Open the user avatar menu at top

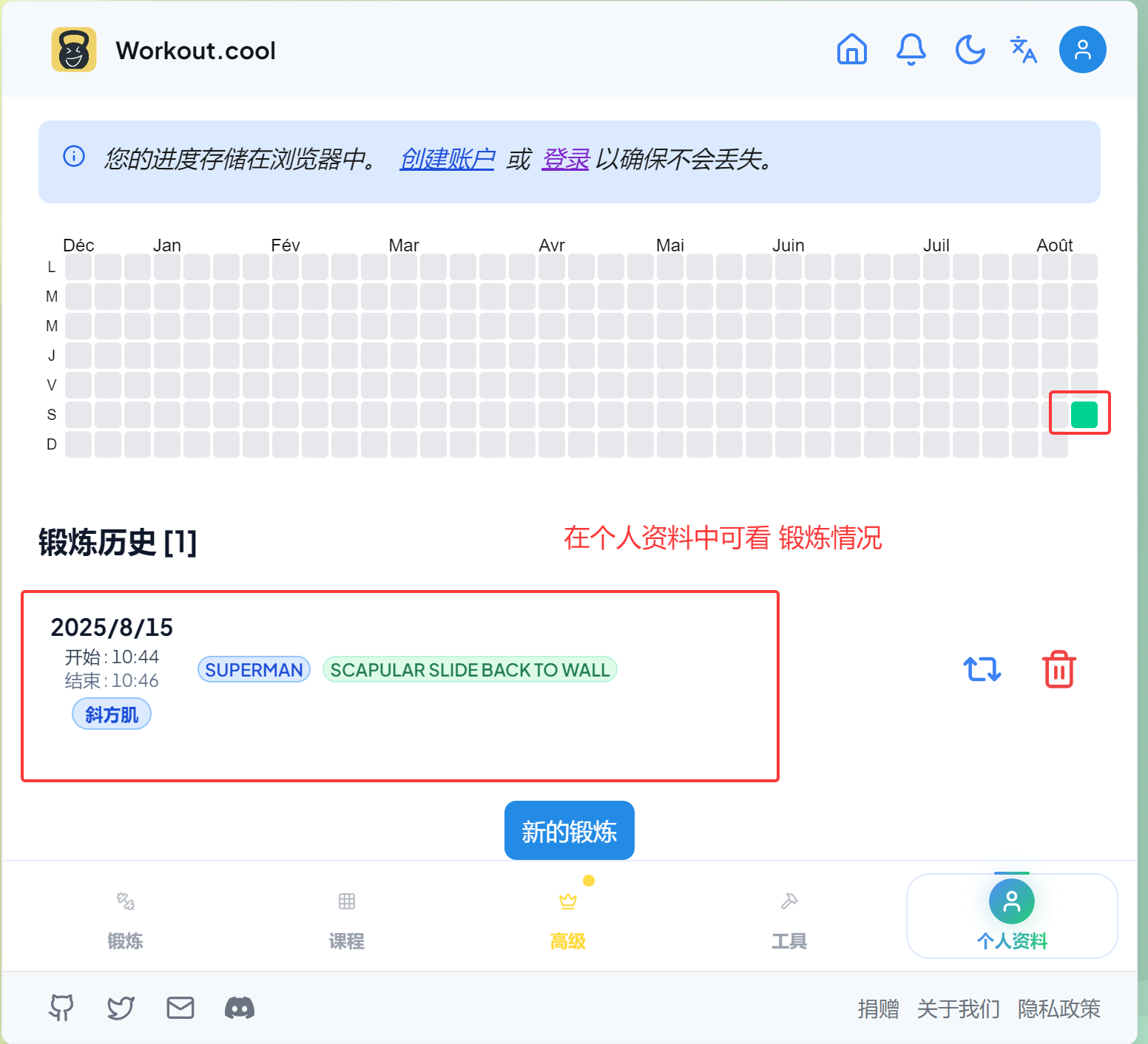coord(1083,50)
